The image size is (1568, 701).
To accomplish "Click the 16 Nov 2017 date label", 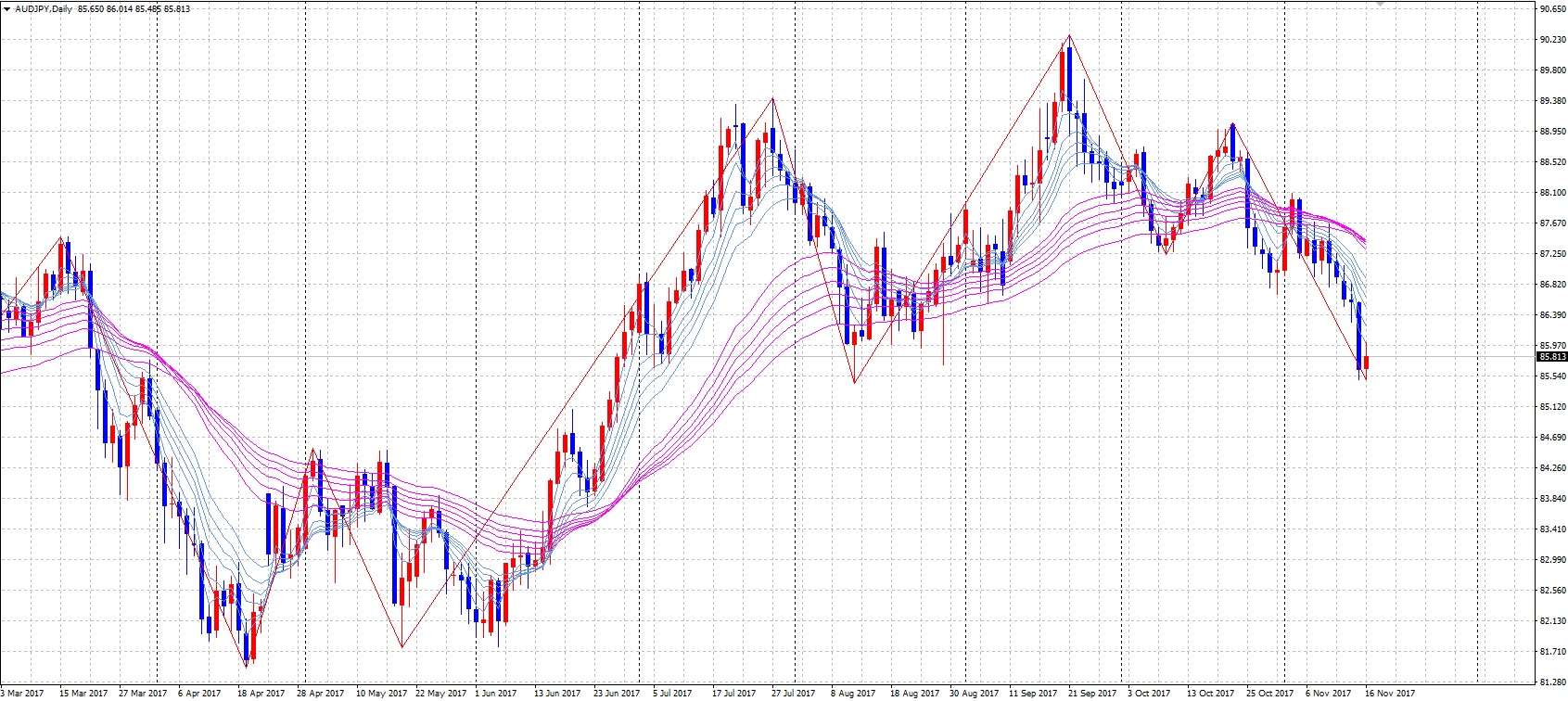I will tap(1390, 694).
